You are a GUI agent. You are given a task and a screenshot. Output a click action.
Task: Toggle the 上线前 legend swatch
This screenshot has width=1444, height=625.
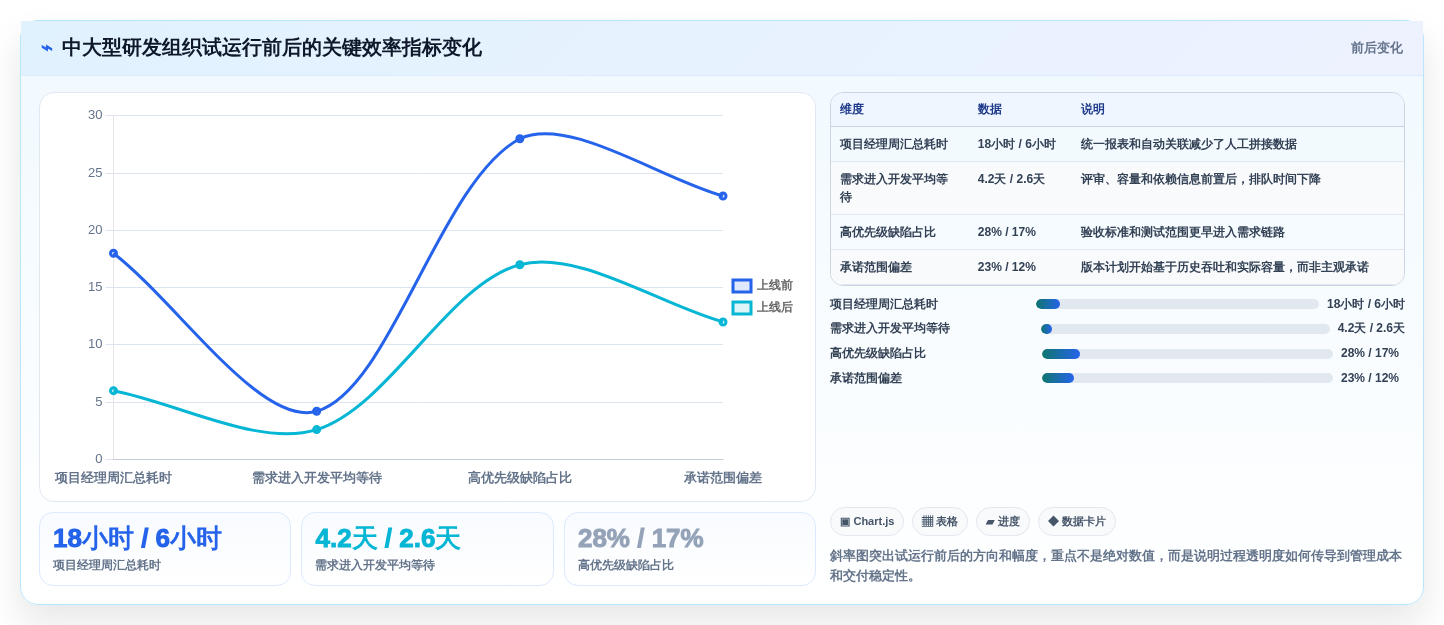click(x=742, y=286)
